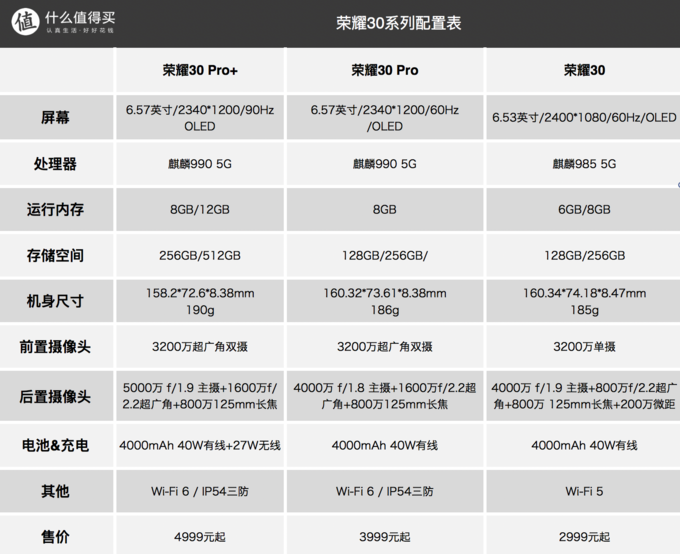Click the 麒麟985 5G cell

584,164
